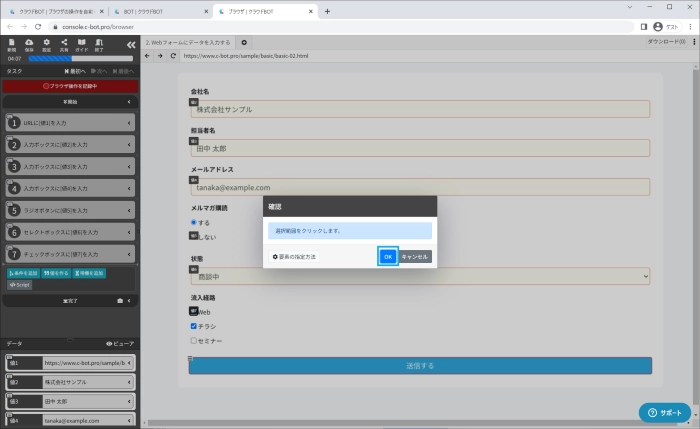Click OK in the confirmation dialog

388,257
